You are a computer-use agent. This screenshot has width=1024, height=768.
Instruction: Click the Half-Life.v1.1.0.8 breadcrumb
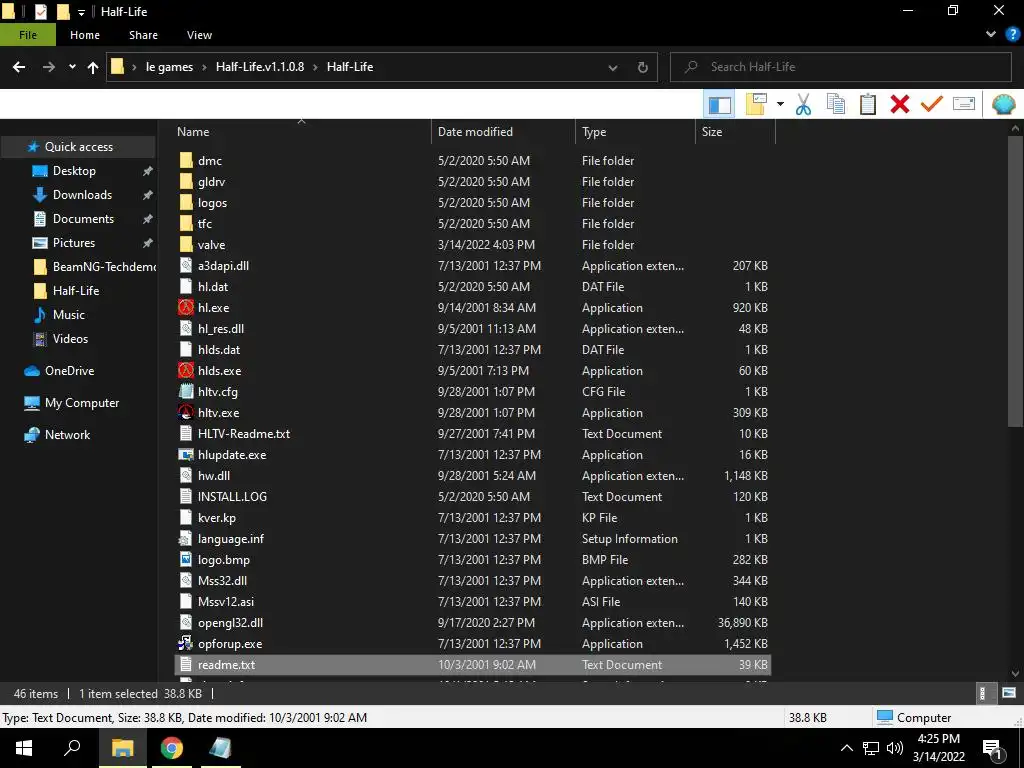(260, 67)
